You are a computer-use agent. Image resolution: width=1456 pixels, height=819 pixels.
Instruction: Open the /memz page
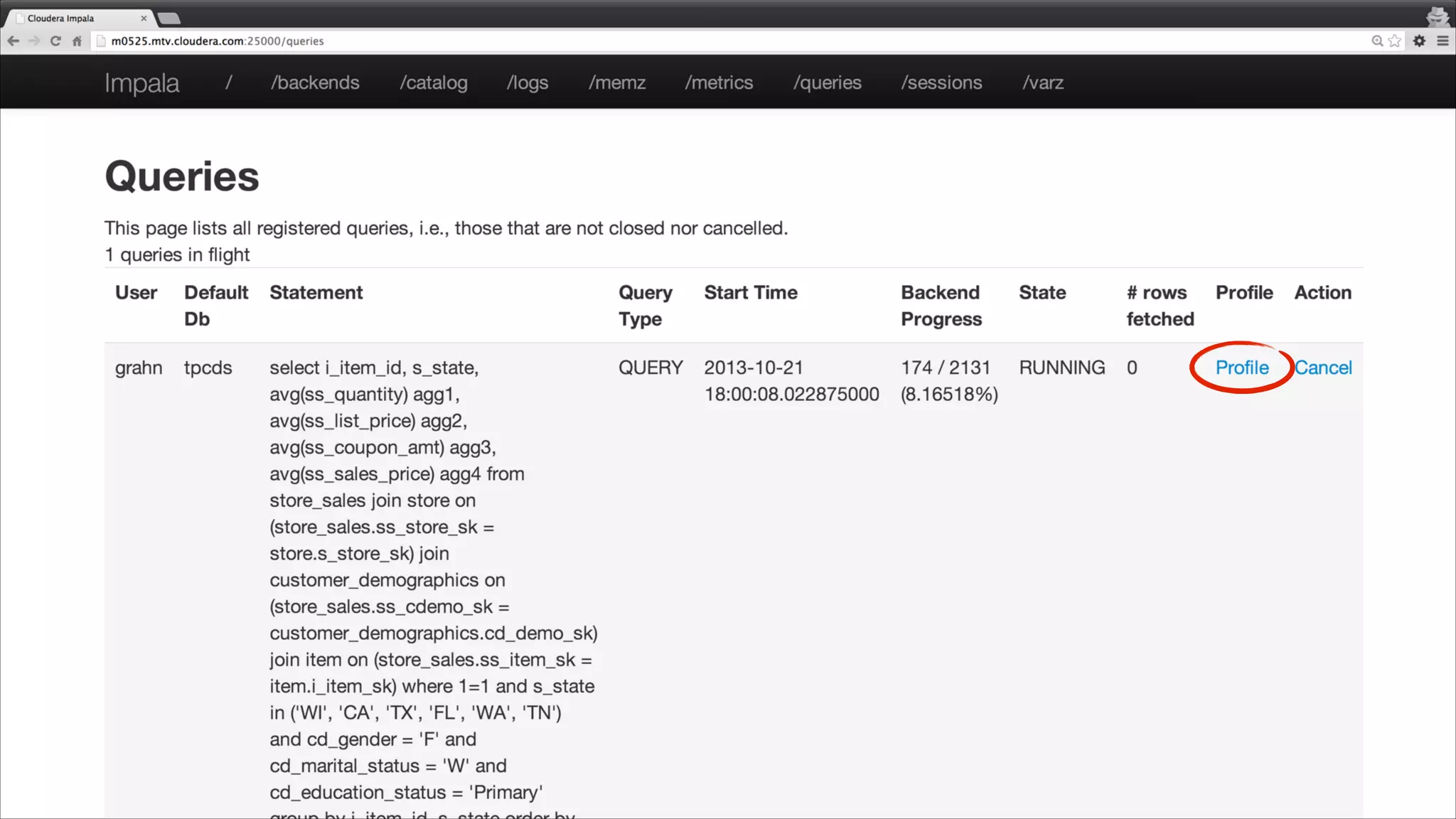click(616, 82)
